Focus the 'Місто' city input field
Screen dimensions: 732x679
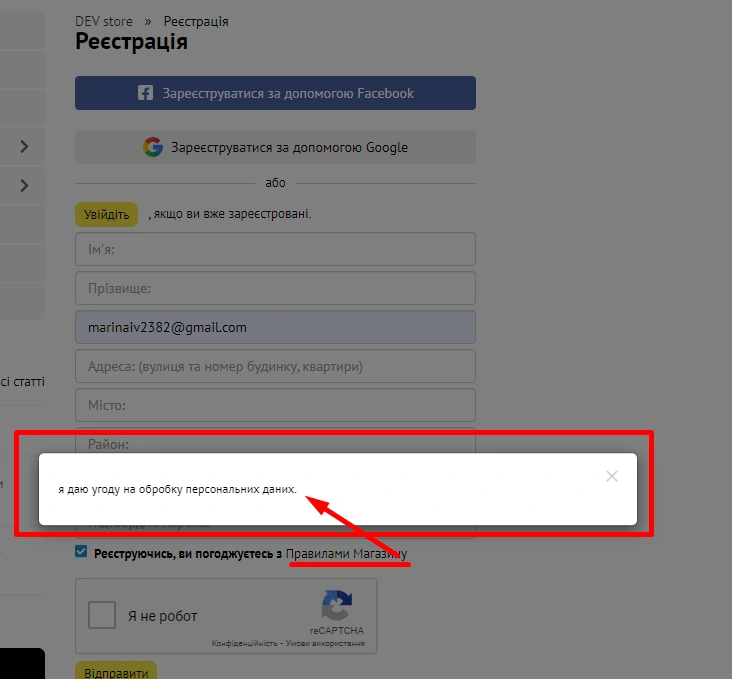click(275, 405)
